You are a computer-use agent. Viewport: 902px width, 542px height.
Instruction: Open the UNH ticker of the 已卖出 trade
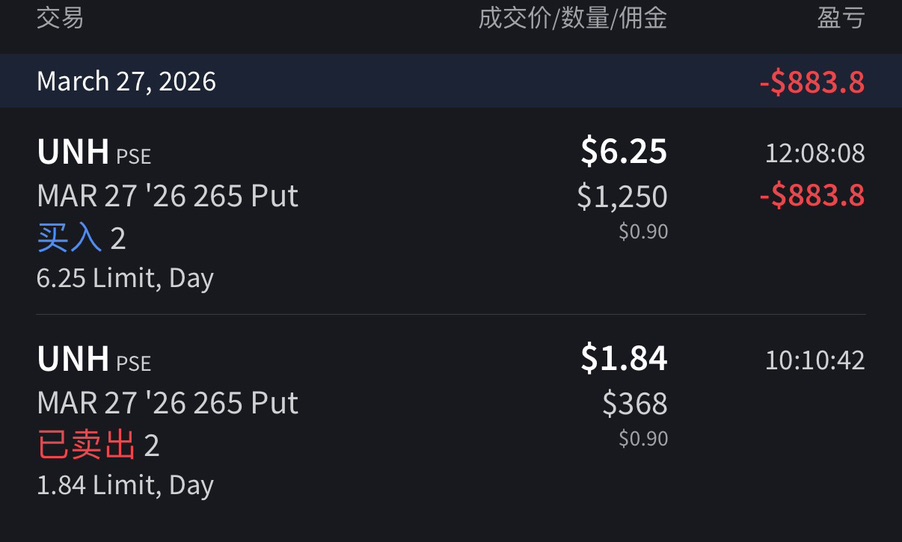coord(73,359)
